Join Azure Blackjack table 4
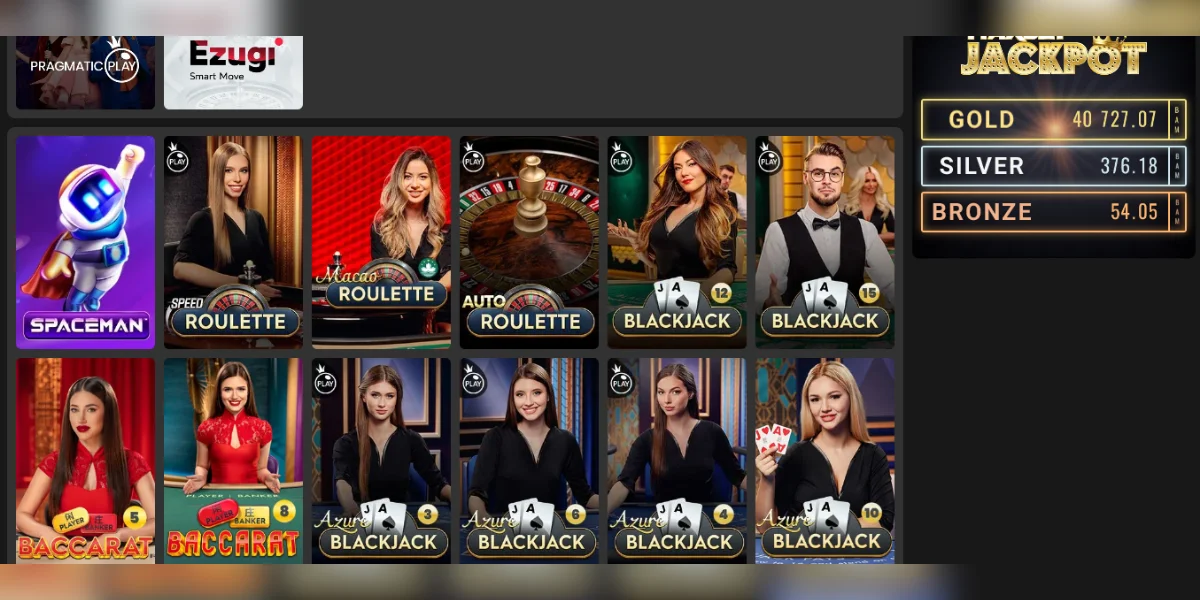1200x600 pixels. point(677,461)
